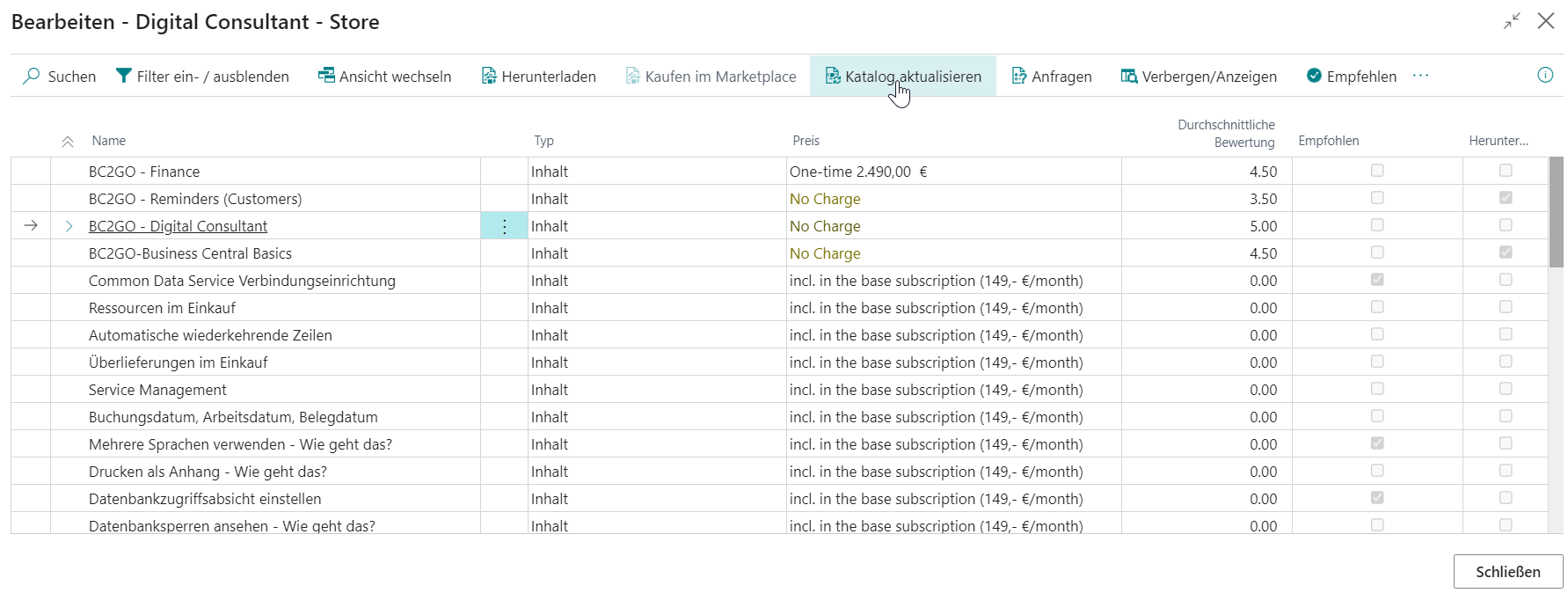Viewport: 1568px width, 593px height.
Task: Collapse rows with double chevron beside Name
Action: 68,142
